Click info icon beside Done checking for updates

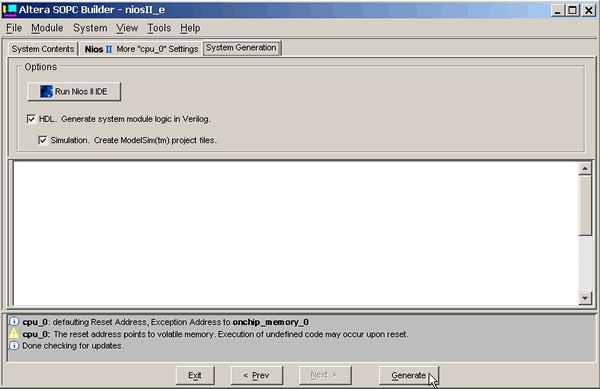14,345
